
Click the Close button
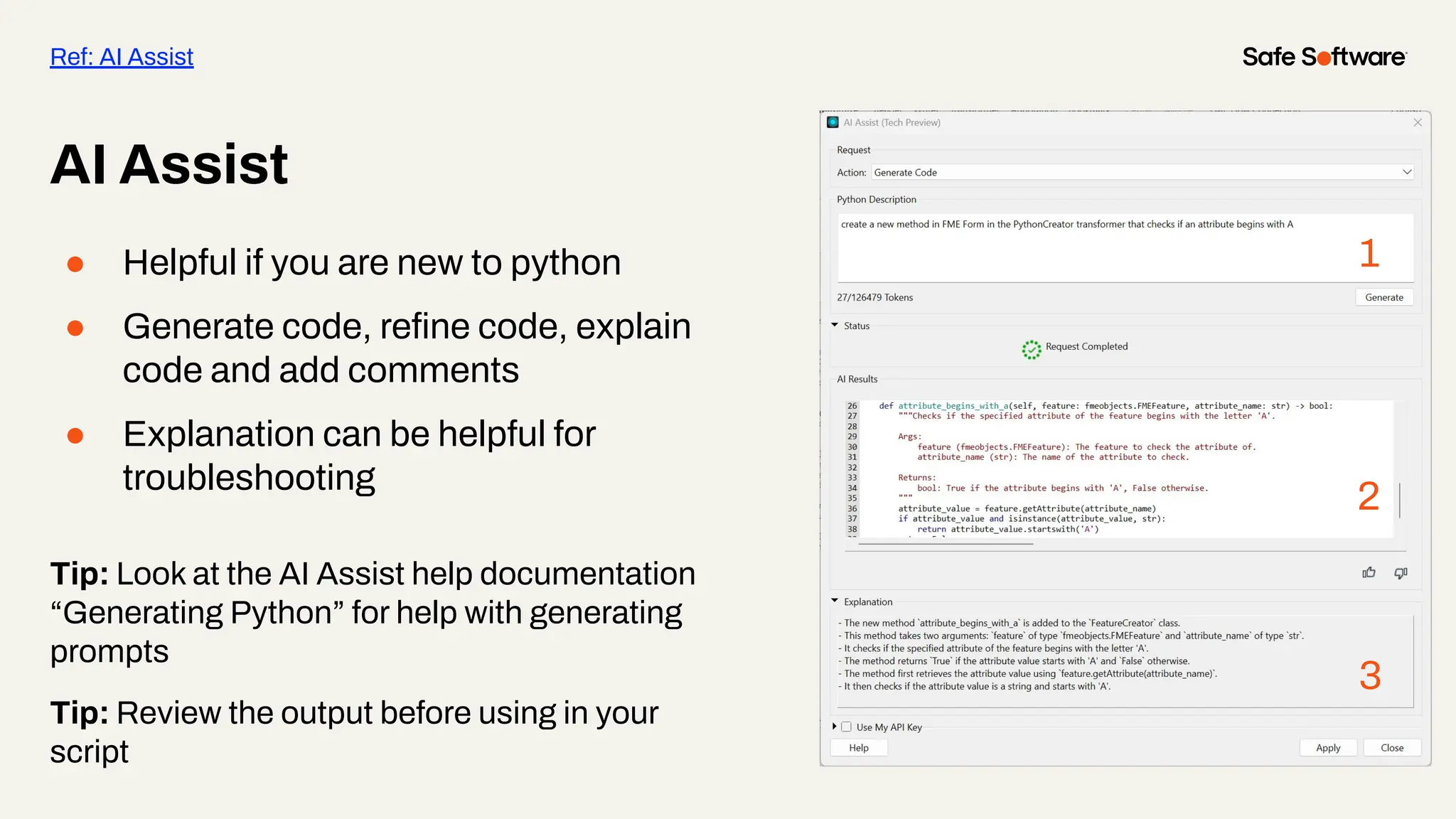tap(1392, 748)
